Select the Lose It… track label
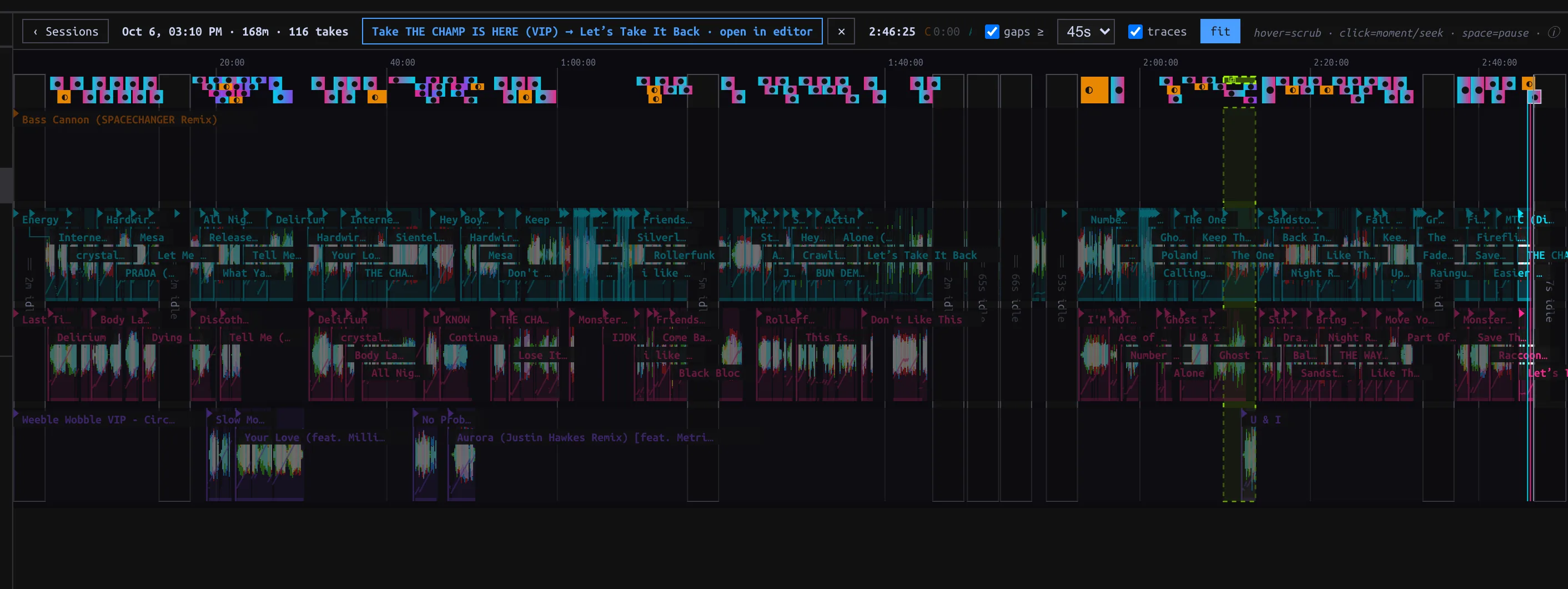This screenshot has height=589, width=1568. point(542,355)
